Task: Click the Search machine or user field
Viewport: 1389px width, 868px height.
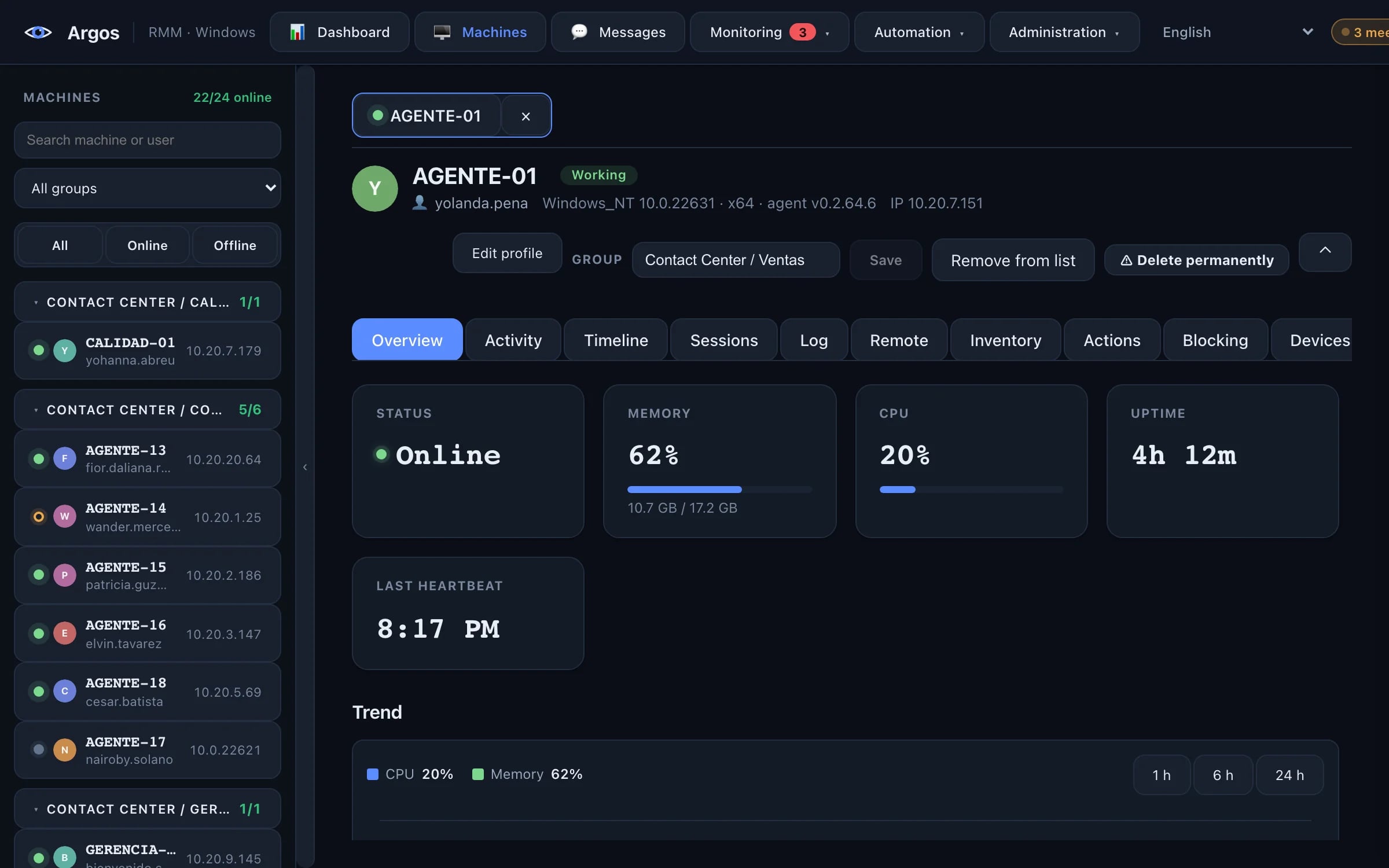Action: [148, 140]
